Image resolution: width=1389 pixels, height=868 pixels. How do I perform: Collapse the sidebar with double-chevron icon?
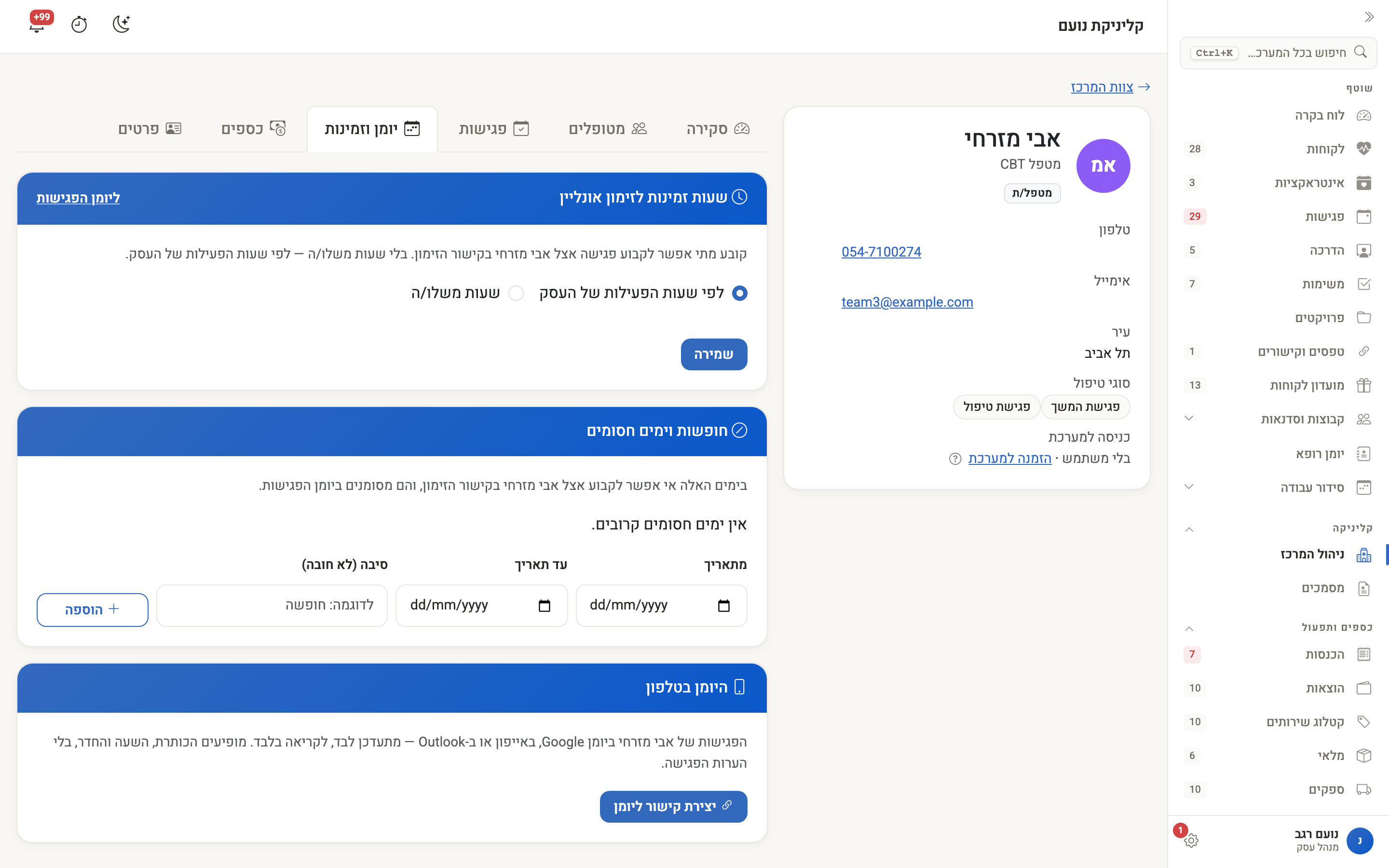[x=1369, y=17]
